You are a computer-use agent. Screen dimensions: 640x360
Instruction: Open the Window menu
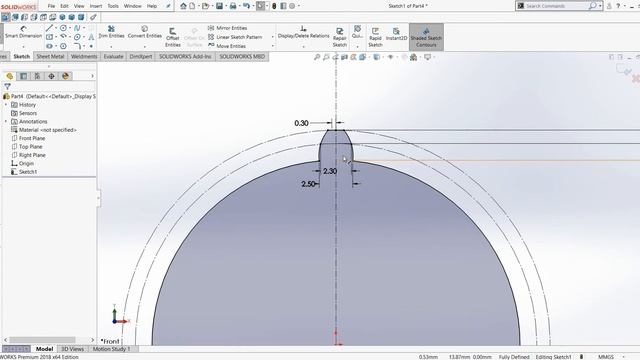tap(132, 6)
